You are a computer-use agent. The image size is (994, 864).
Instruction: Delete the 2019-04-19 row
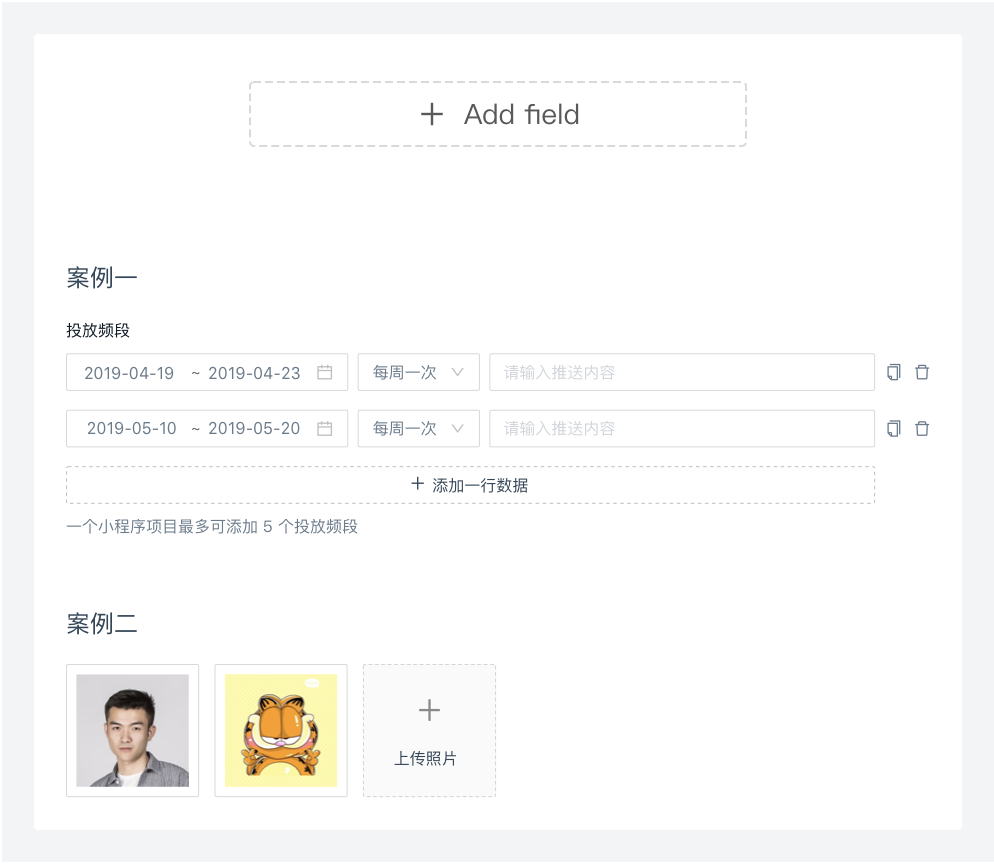[x=922, y=372]
